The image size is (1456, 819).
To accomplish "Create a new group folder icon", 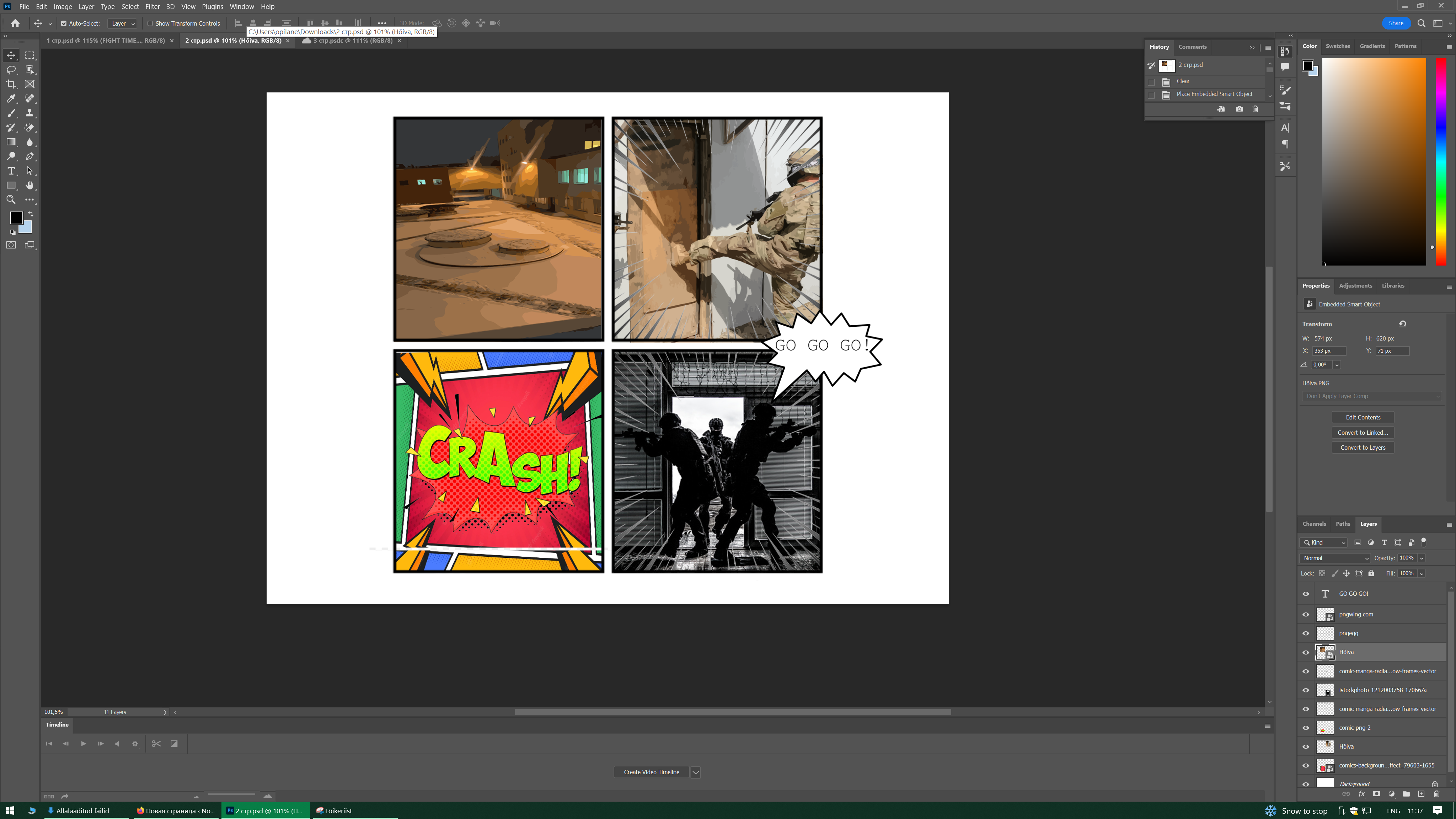I will (x=1406, y=794).
